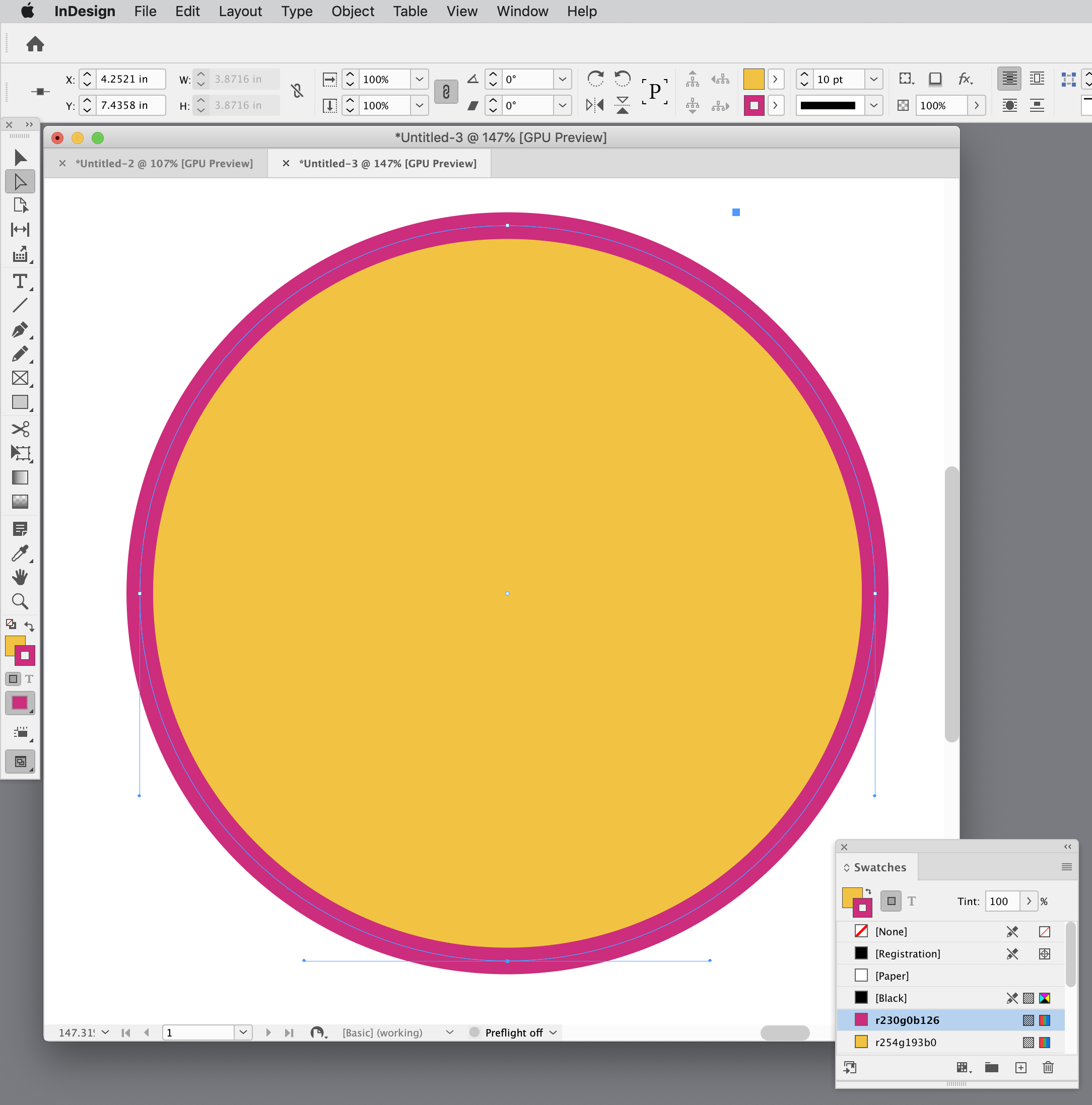The image size is (1092, 1105).
Task: Select the Scissors tool
Action: pos(21,429)
